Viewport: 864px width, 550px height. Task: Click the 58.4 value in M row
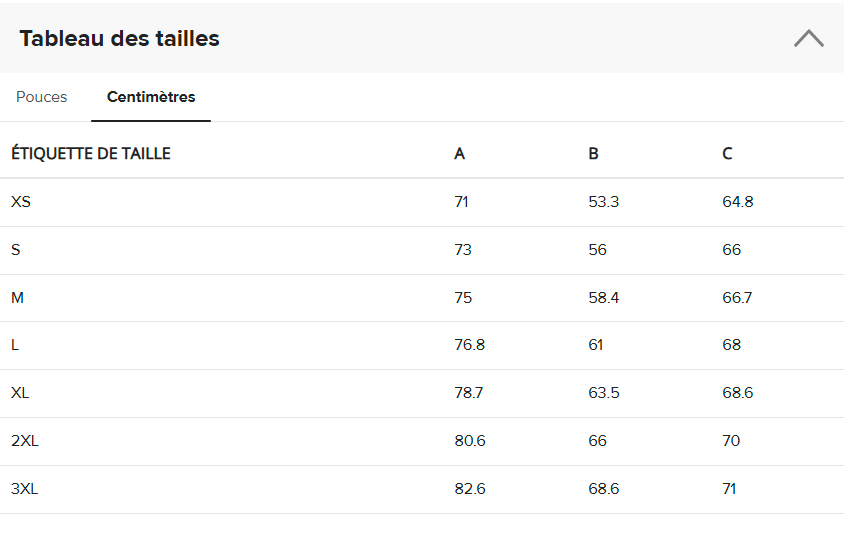(x=604, y=298)
